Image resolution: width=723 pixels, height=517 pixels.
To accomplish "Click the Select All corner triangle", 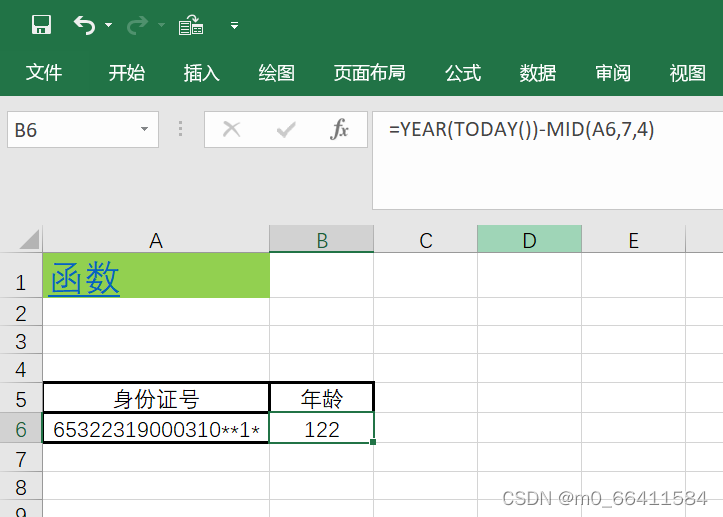I will [x=30, y=239].
